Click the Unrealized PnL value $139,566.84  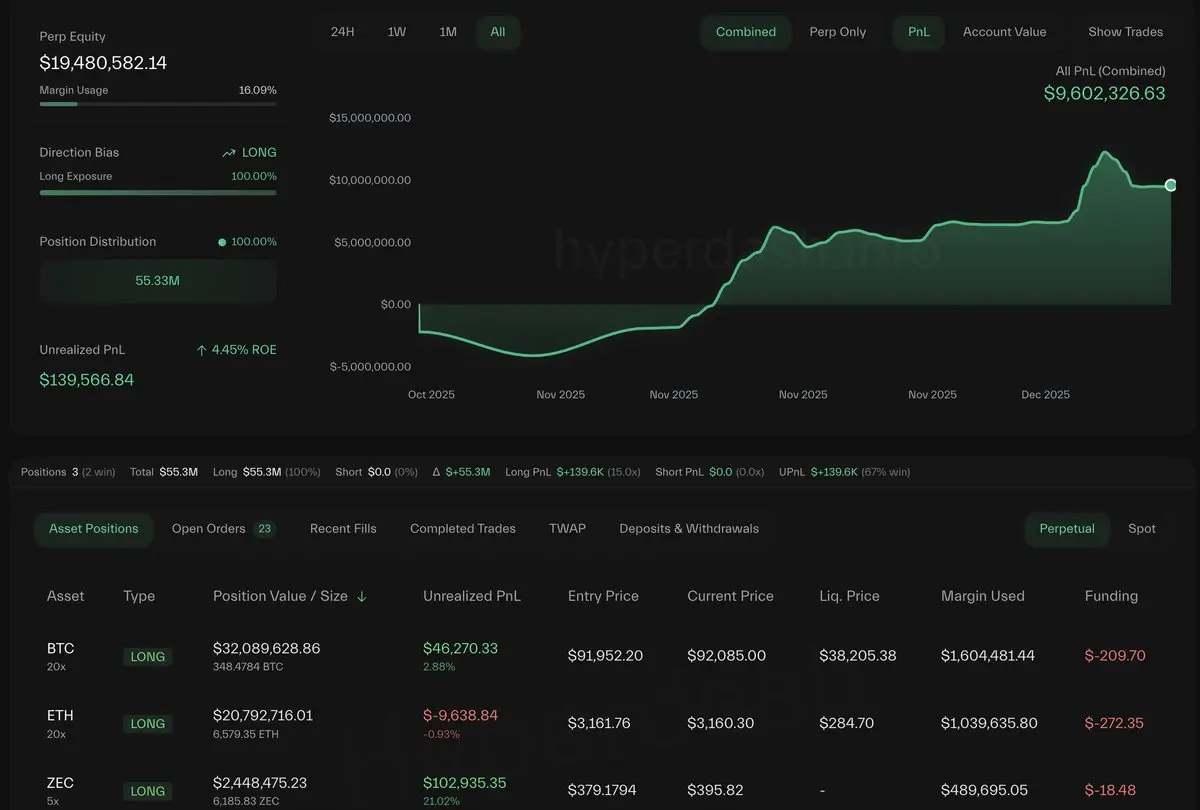(87, 380)
